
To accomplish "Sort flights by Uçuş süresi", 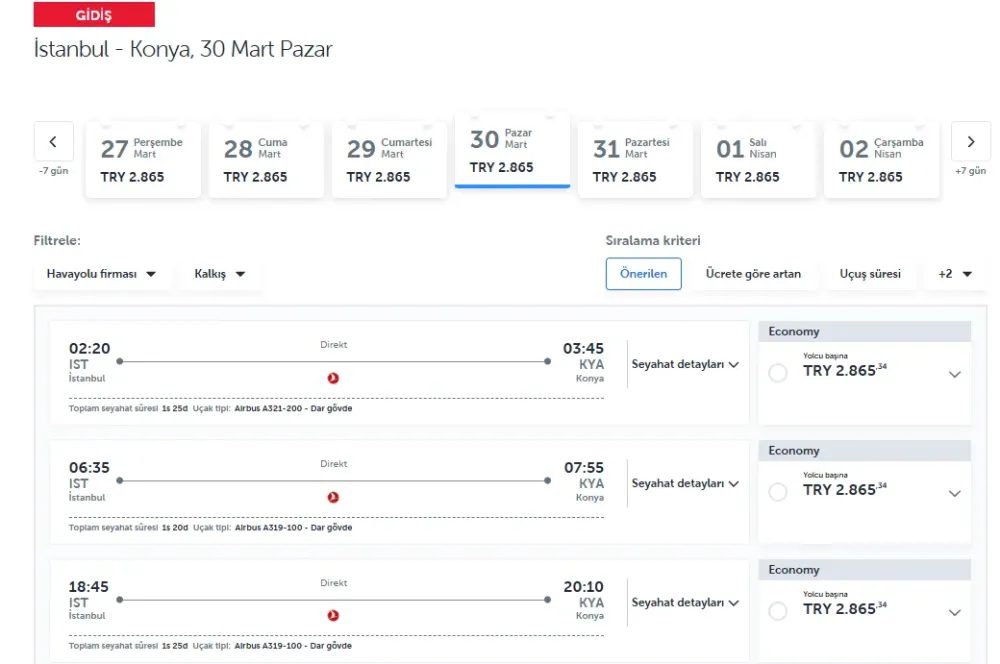I will coord(869,274).
